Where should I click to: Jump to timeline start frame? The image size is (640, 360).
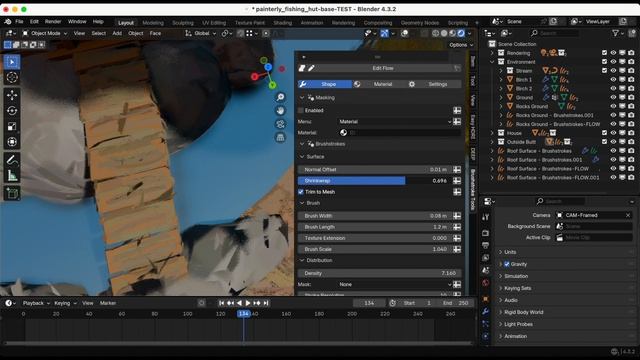click(221, 303)
